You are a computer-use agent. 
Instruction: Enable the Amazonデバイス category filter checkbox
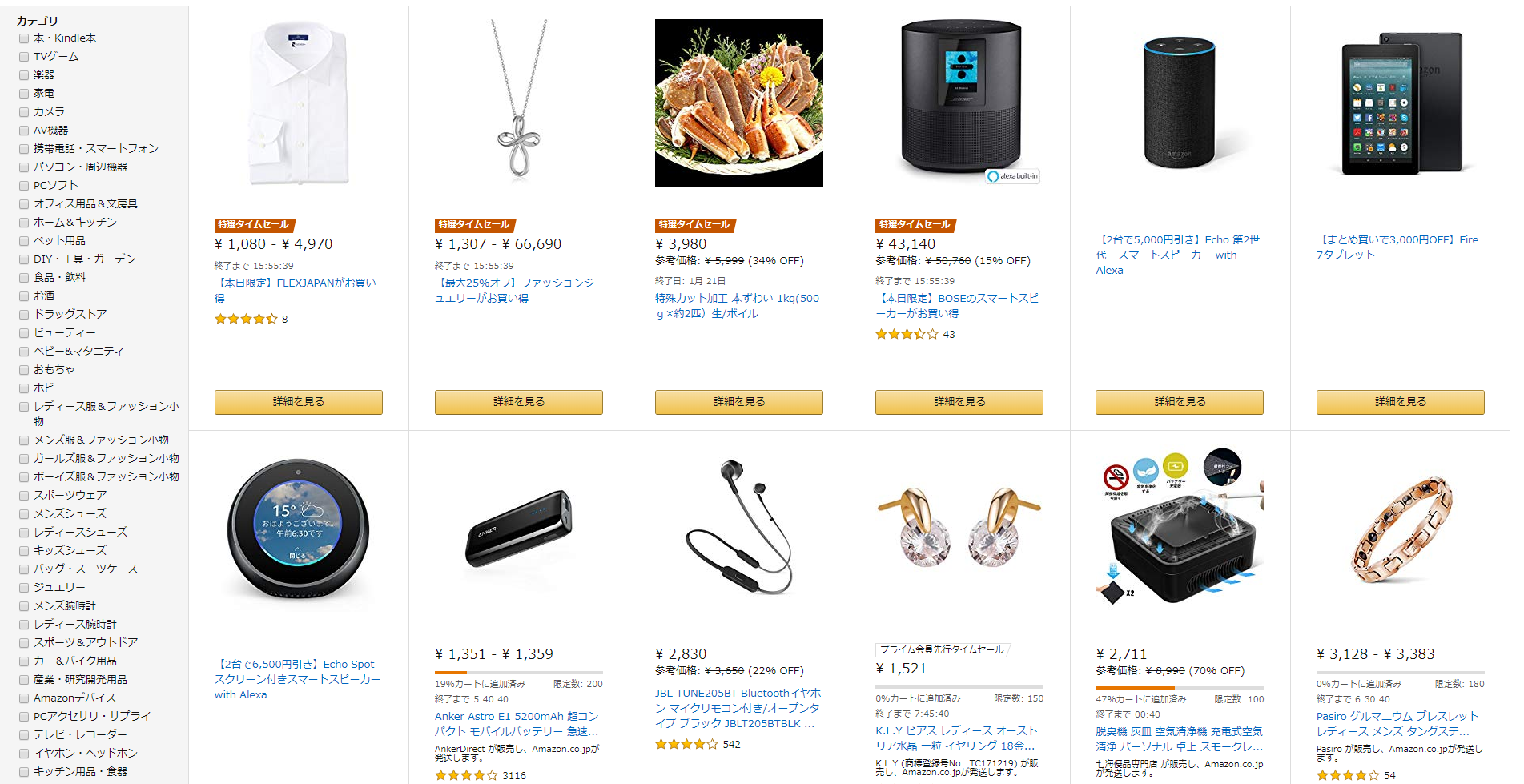point(24,698)
